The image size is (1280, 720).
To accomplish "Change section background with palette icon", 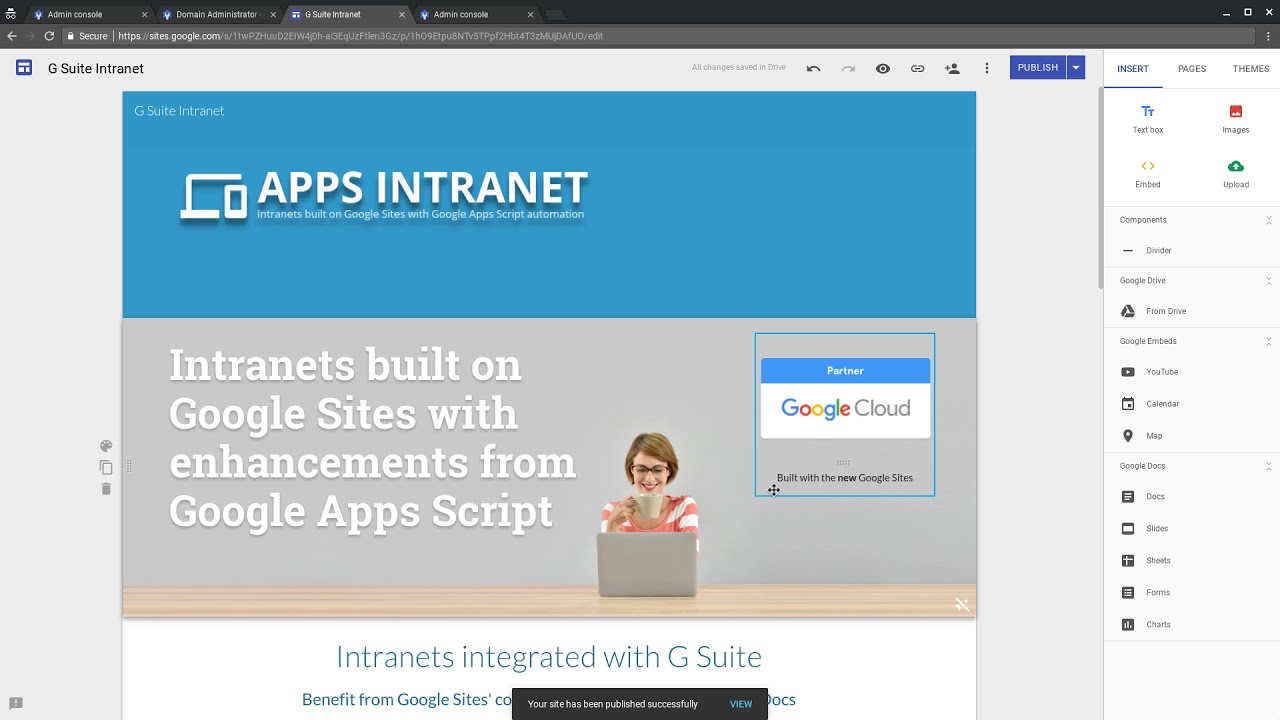I will (106, 446).
